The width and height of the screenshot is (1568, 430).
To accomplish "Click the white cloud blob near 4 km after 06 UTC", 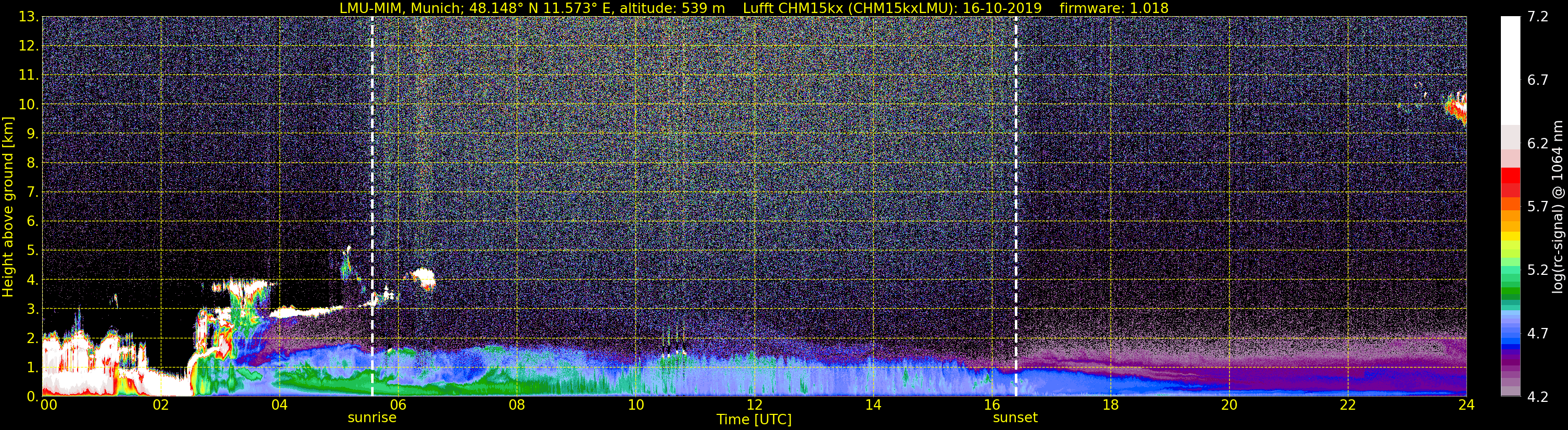I will [x=424, y=279].
